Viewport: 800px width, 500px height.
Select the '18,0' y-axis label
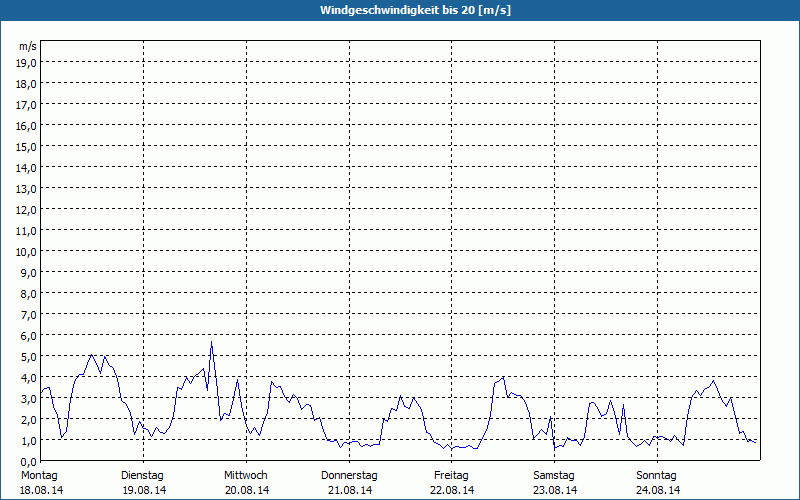tap(27, 84)
